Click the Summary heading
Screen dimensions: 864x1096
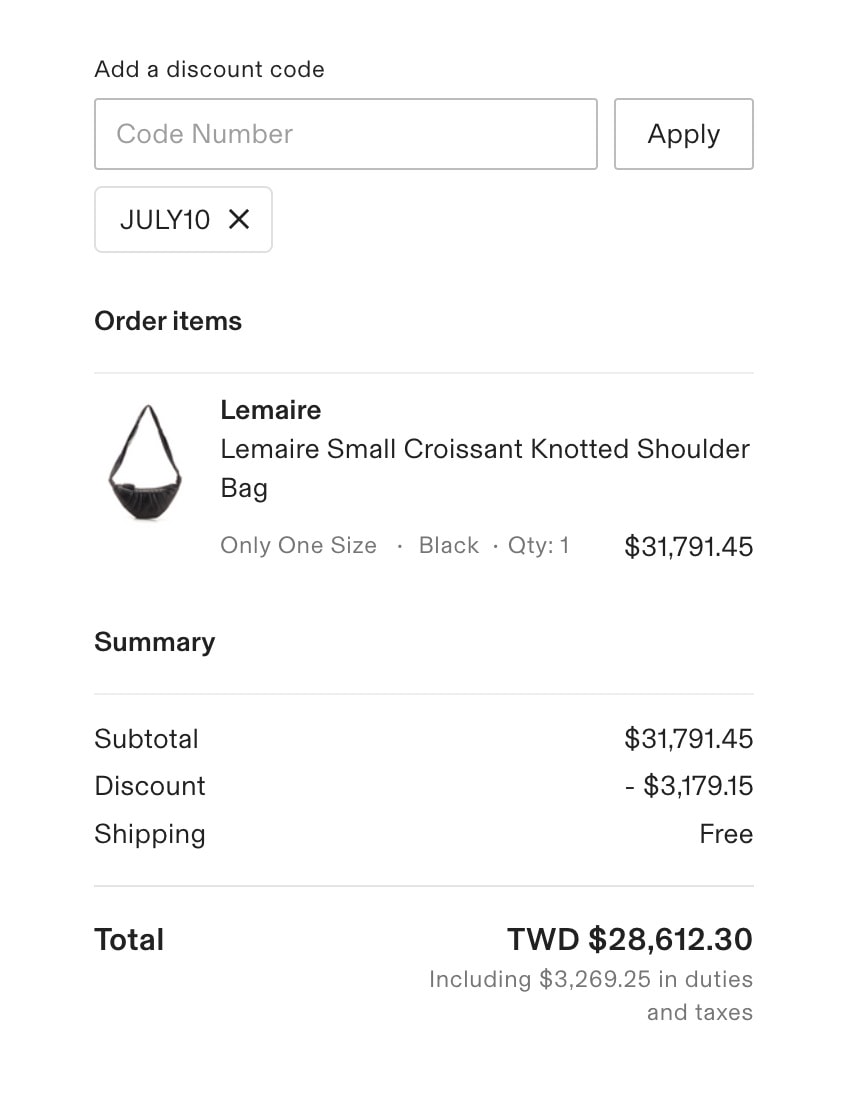(155, 642)
